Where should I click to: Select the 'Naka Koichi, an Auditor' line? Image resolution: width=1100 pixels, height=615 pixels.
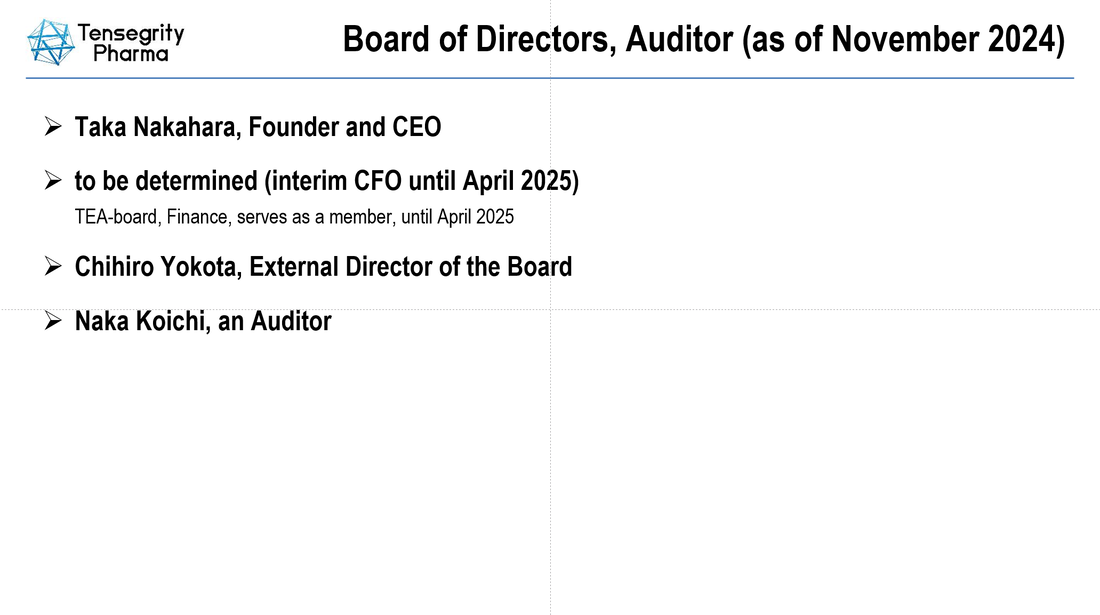pyautogui.click(x=203, y=321)
